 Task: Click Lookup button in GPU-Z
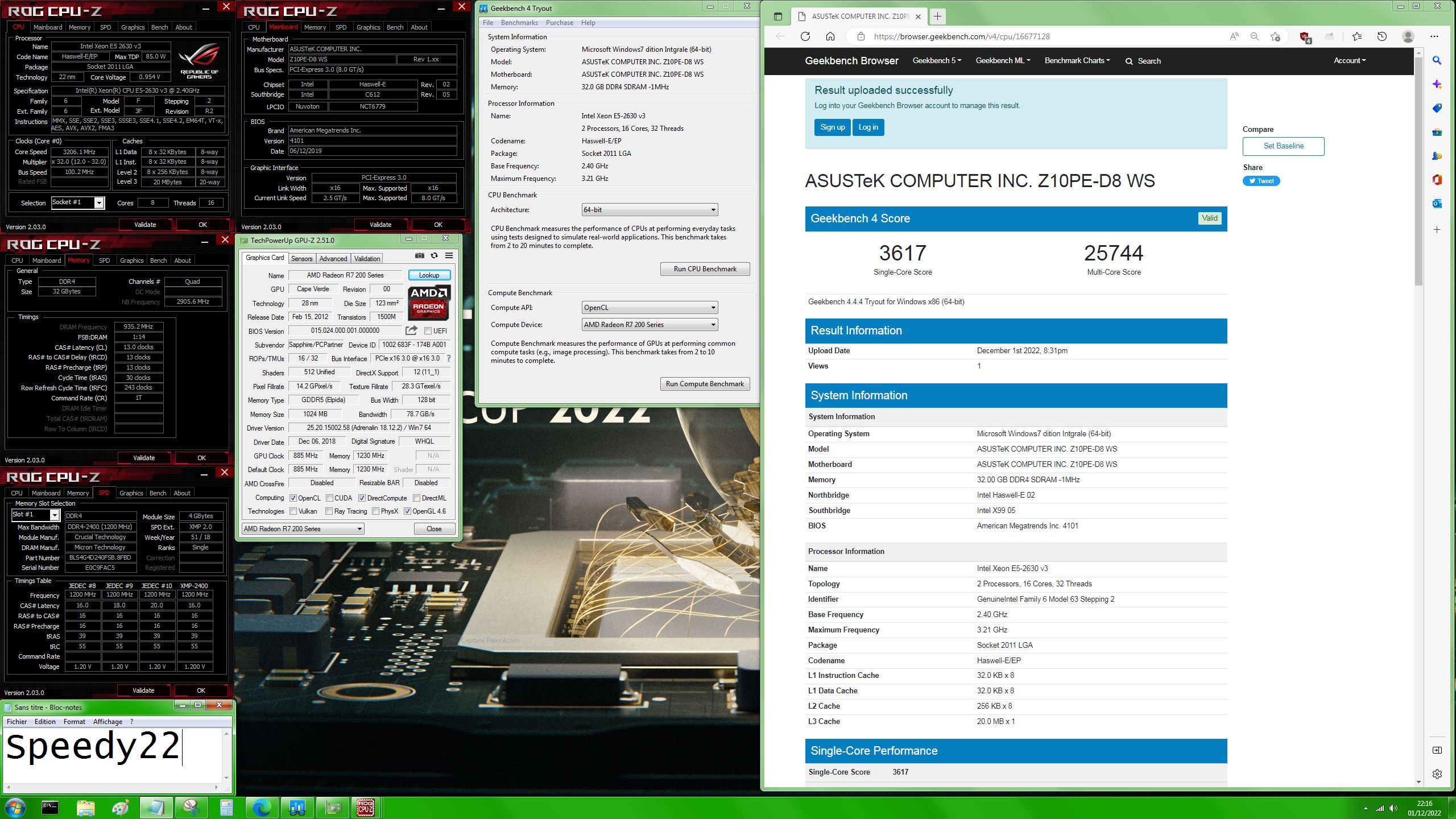click(429, 275)
